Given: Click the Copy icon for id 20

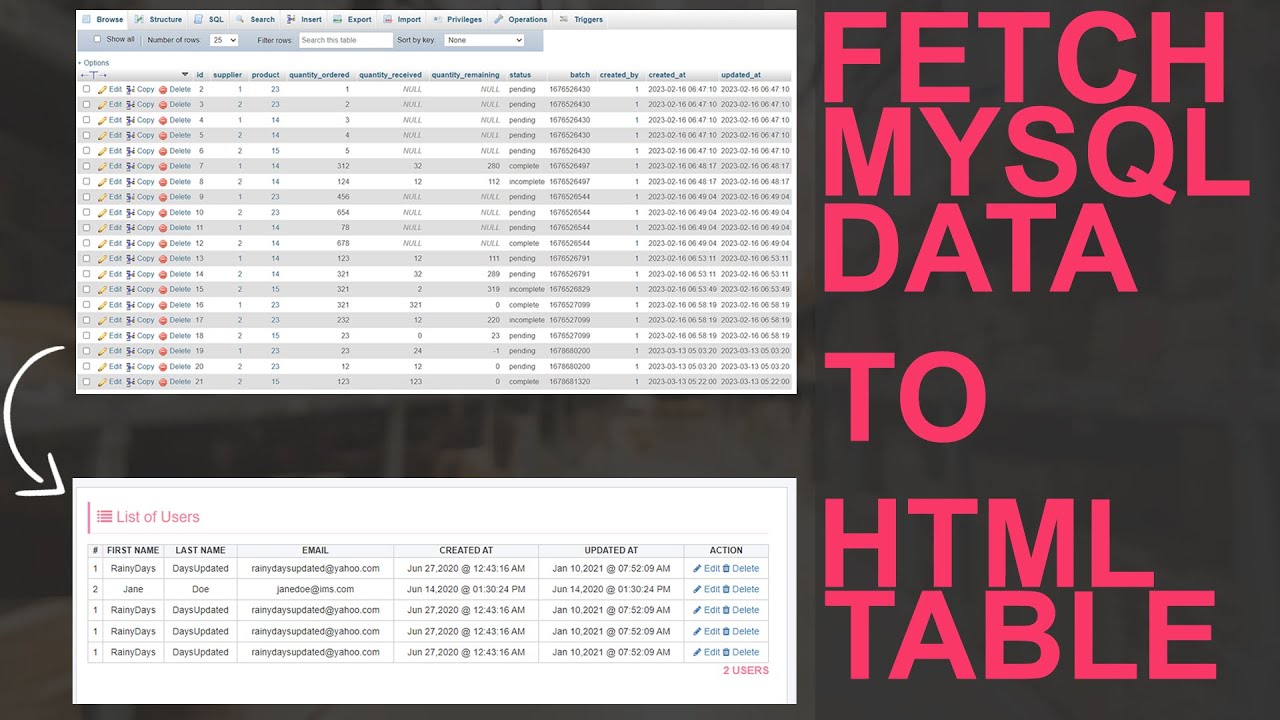Looking at the screenshot, I should (131, 366).
